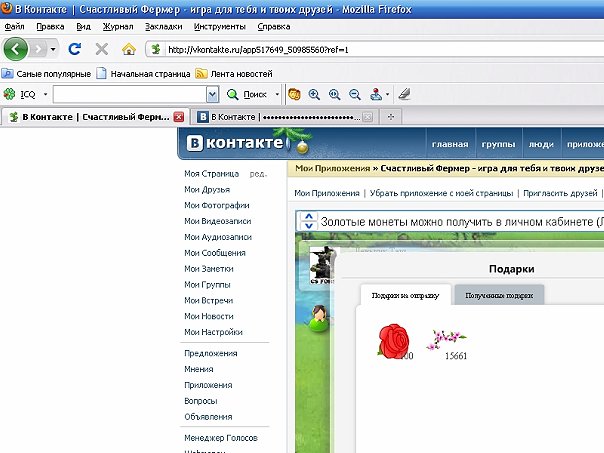Expand the Поиск options dropdown arrow
Viewport: 604px width, 453px height.
277,94
